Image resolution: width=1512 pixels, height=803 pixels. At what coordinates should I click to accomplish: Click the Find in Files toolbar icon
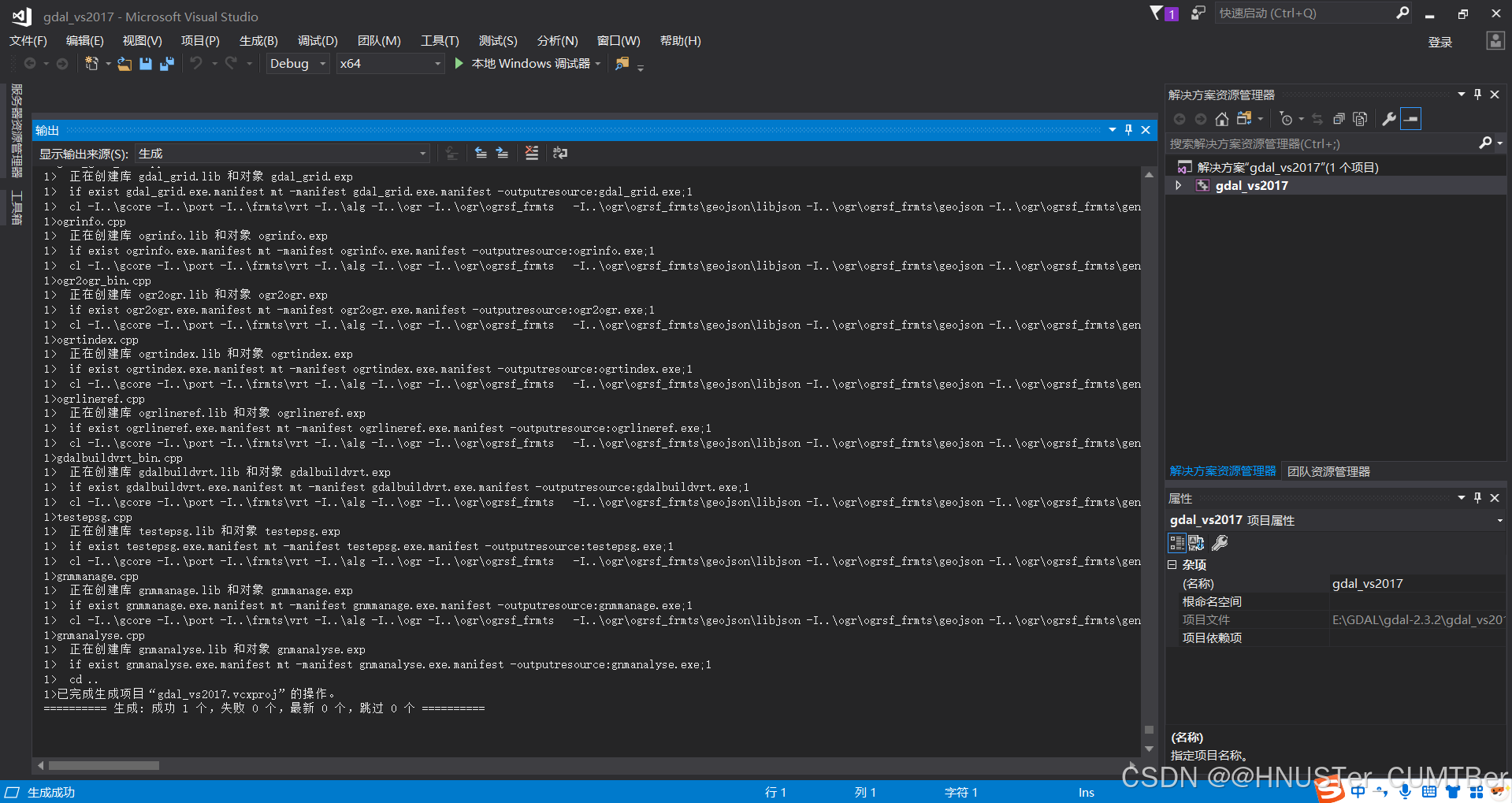pyautogui.click(x=622, y=64)
